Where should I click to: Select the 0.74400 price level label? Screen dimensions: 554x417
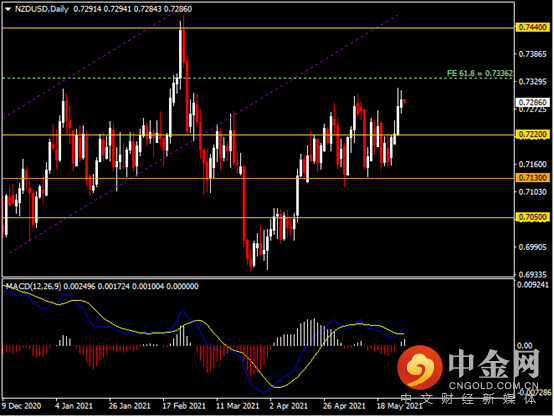(x=533, y=27)
